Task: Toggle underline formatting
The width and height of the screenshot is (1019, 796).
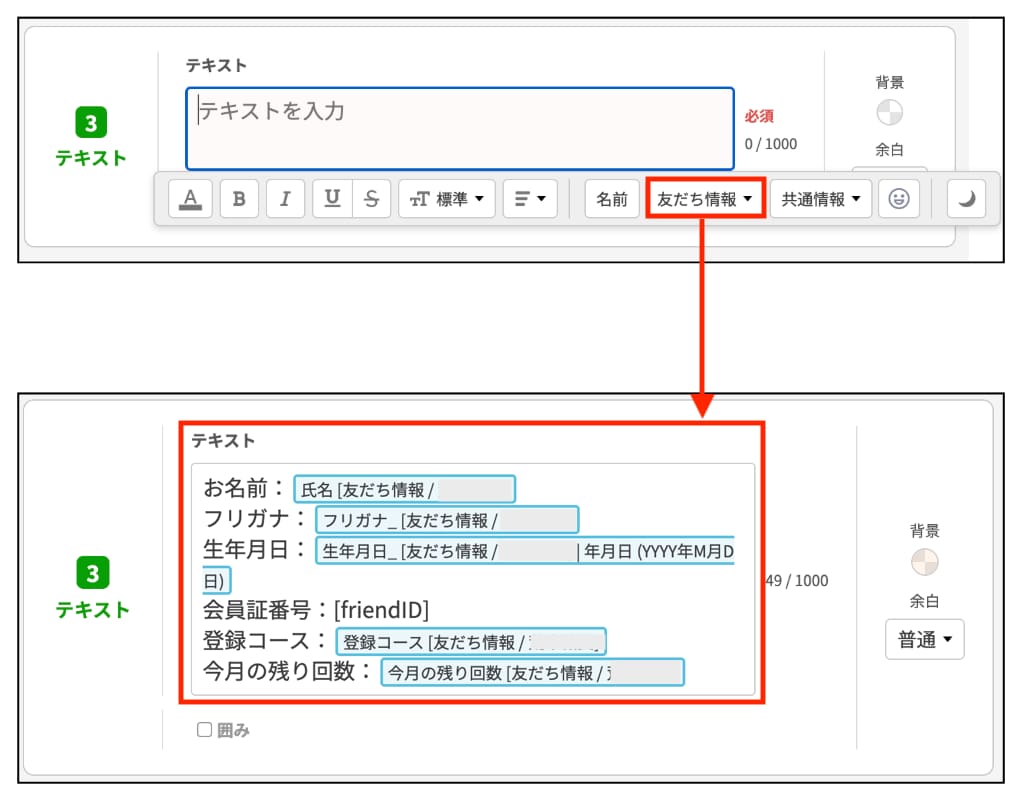Action: point(332,199)
